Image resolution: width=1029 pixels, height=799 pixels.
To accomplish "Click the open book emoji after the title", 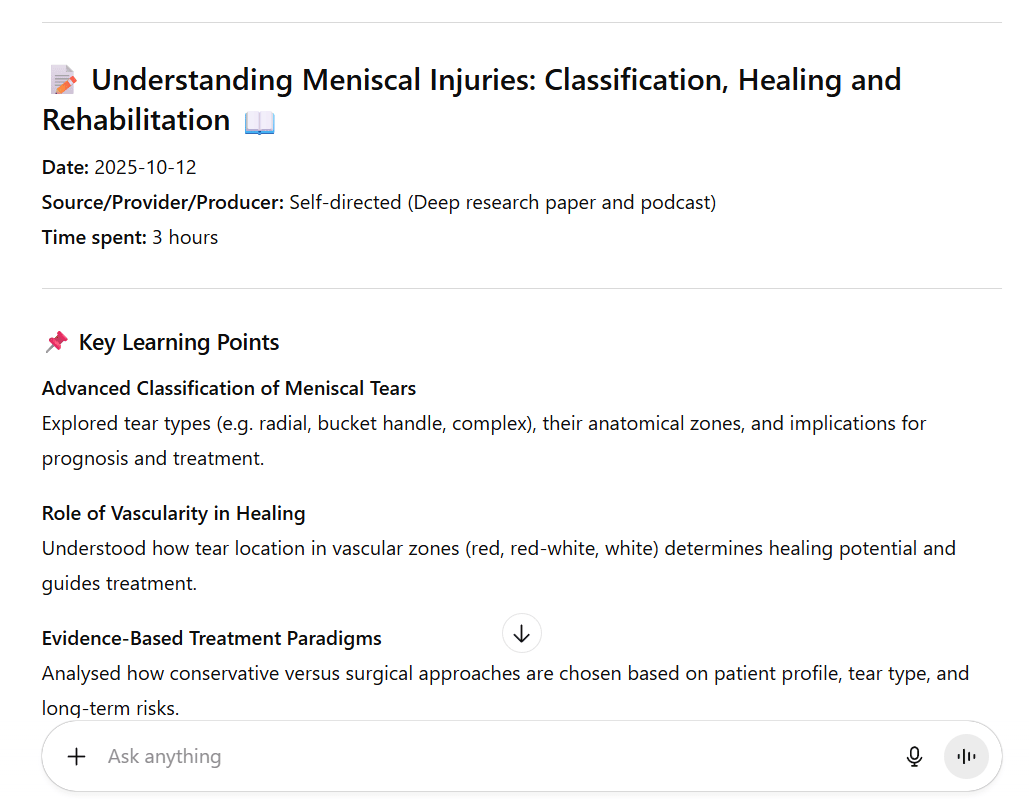I will pyautogui.click(x=258, y=120).
